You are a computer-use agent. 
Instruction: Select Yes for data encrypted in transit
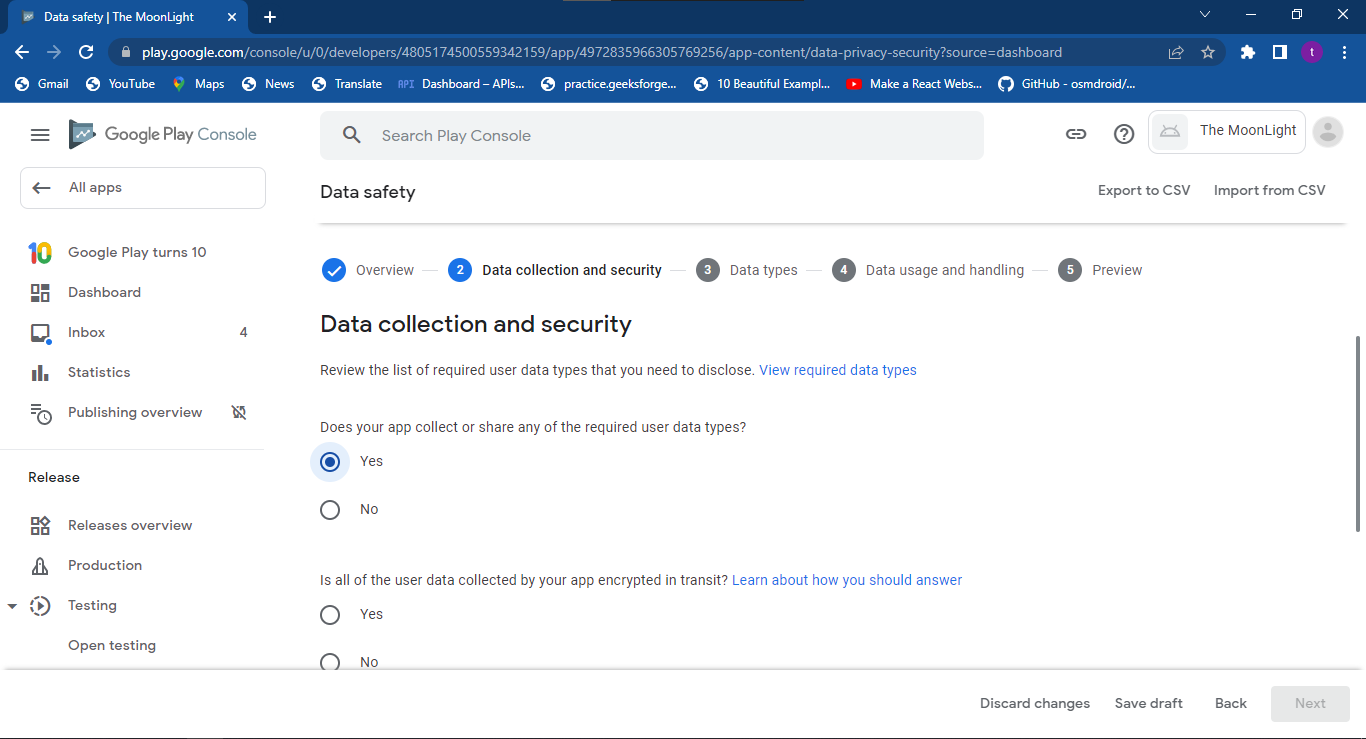click(x=330, y=615)
